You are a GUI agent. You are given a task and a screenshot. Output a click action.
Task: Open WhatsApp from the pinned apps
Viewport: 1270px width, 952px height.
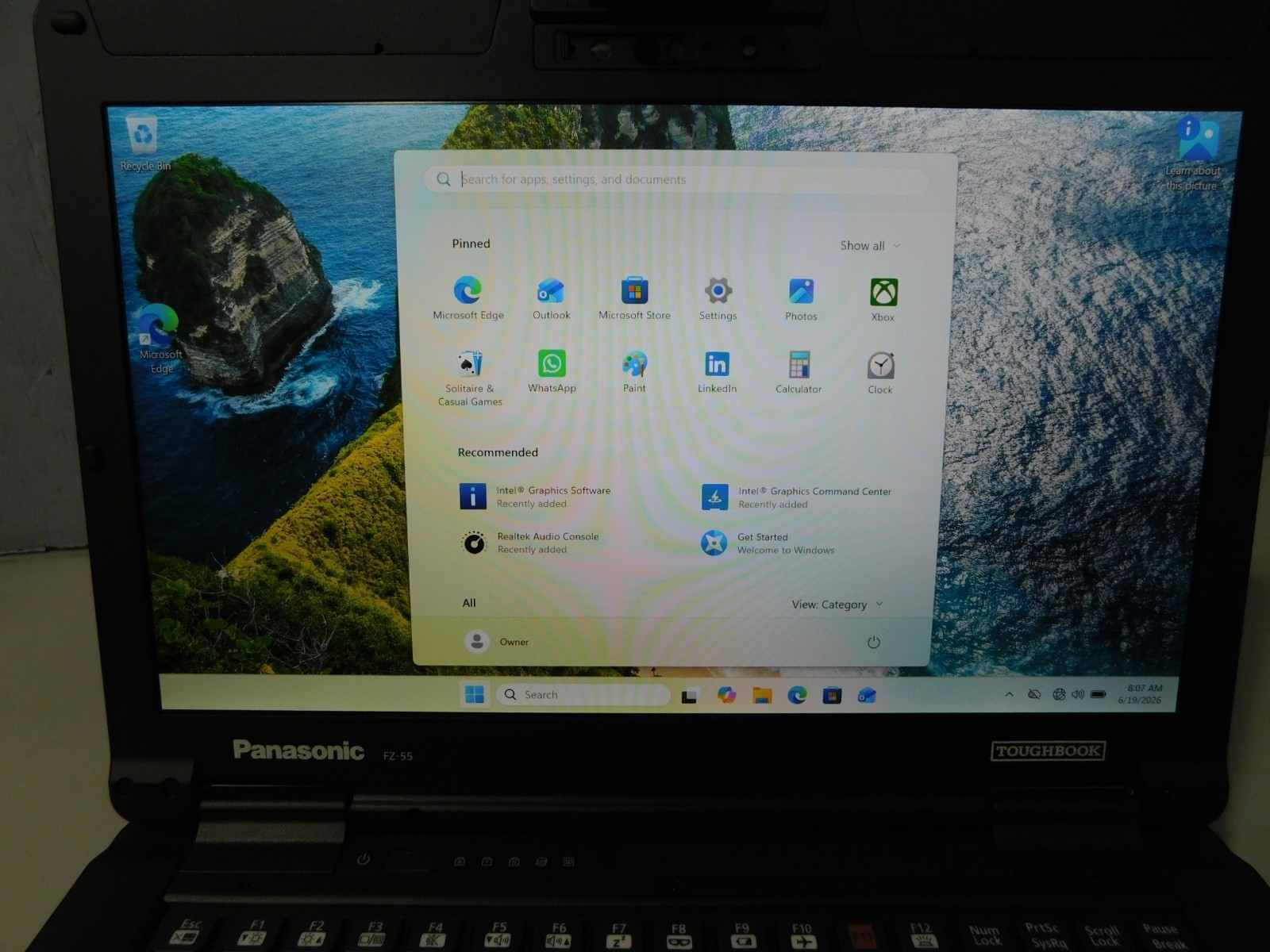552,370
